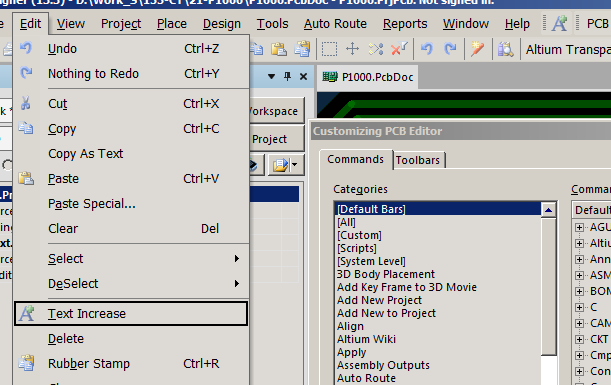Screen dimensions: 611x385
Task: Expand the AGU tree node
Action: pyautogui.click(x=579, y=227)
